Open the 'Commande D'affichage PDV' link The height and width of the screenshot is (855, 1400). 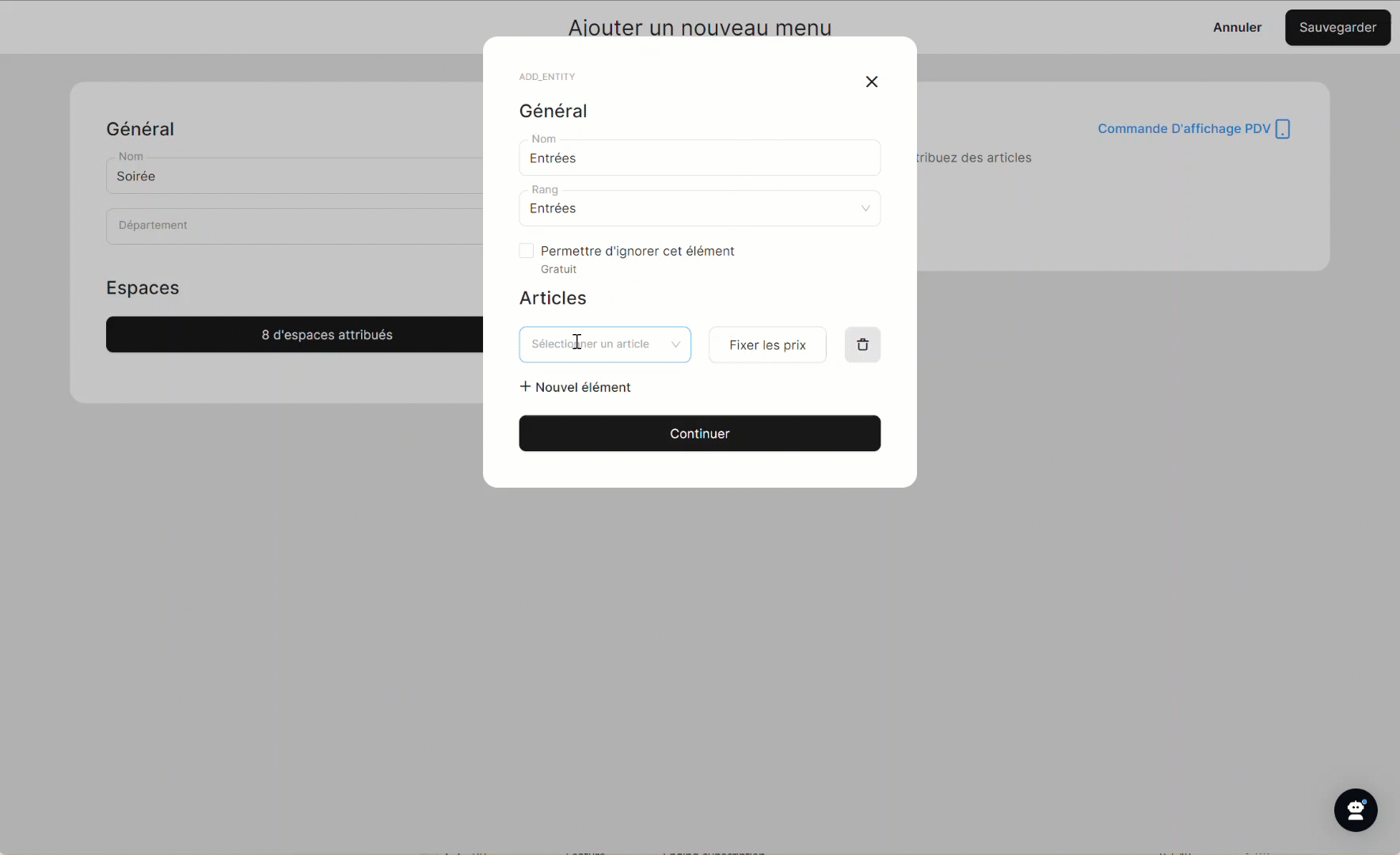(1183, 129)
